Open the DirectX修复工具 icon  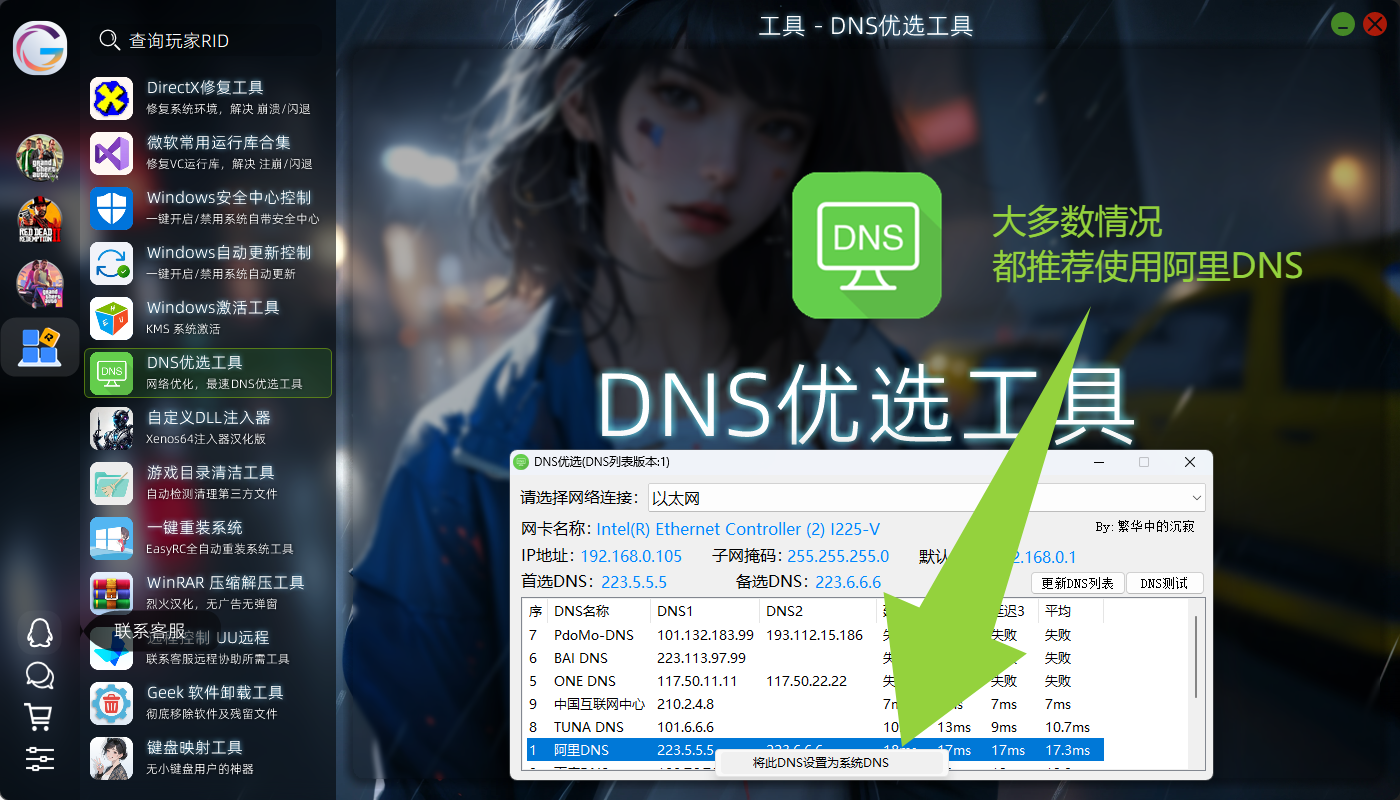tap(112, 98)
